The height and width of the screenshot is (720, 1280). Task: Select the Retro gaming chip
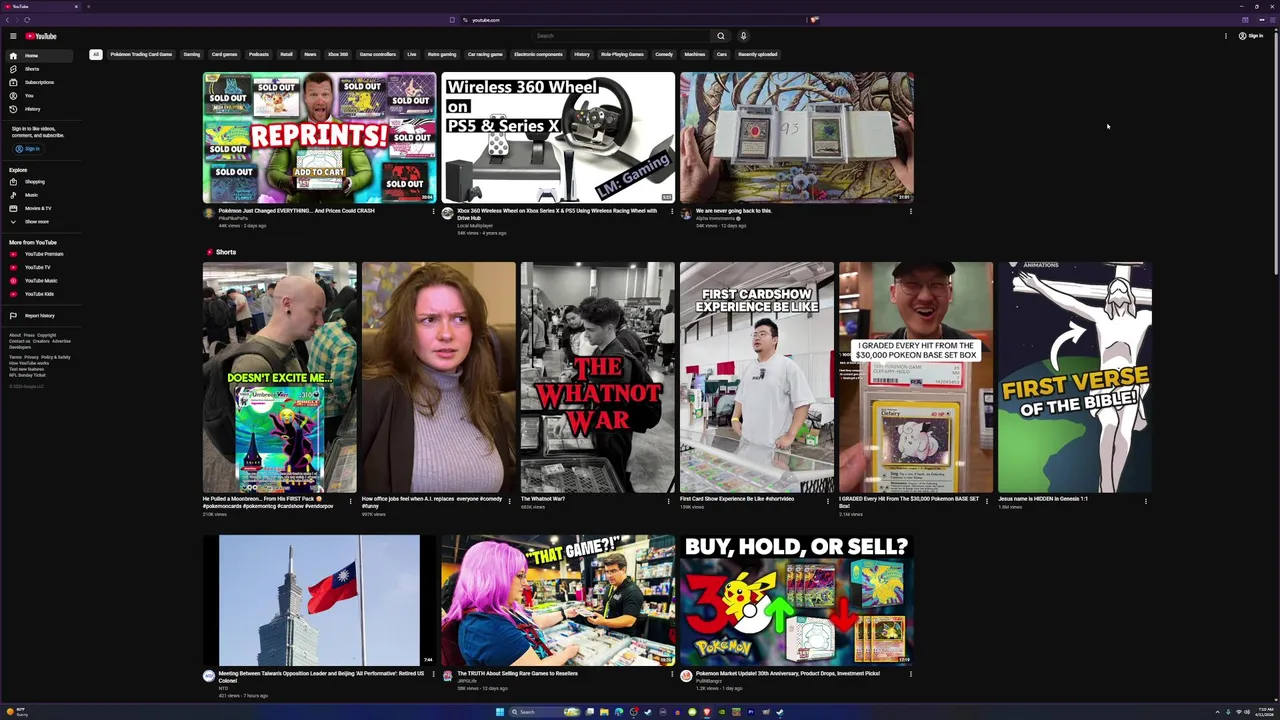pos(442,54)
